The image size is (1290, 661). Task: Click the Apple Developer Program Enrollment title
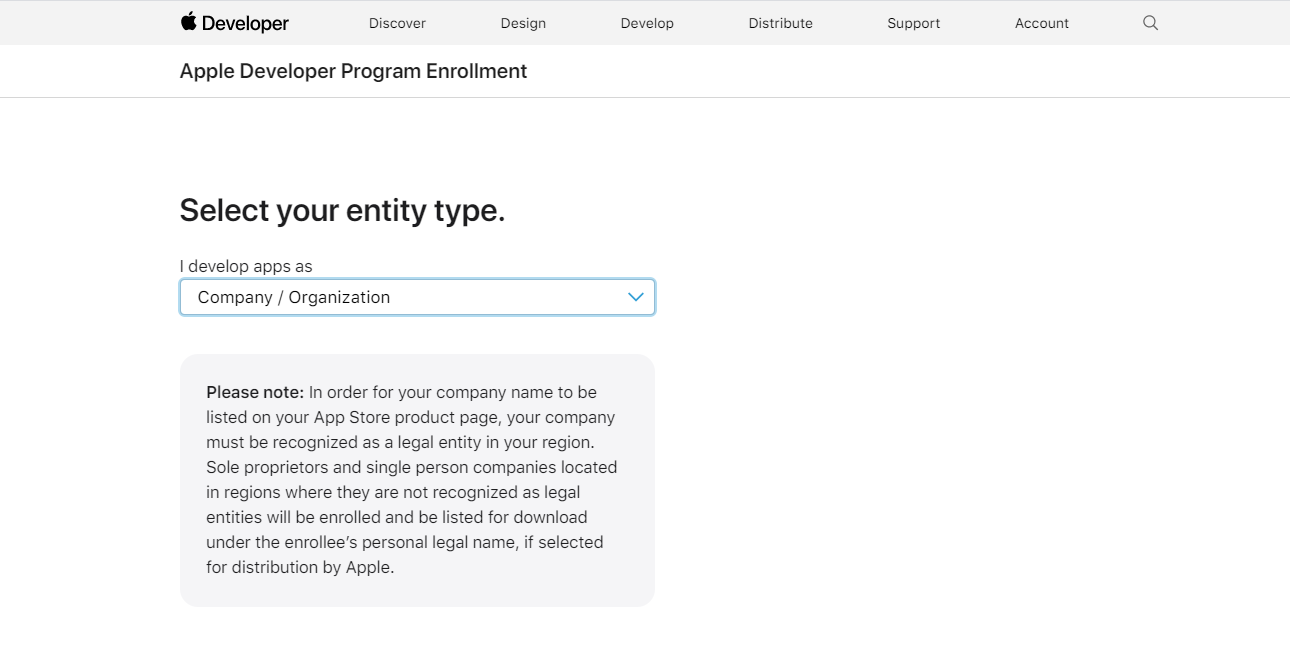[353, 71]
